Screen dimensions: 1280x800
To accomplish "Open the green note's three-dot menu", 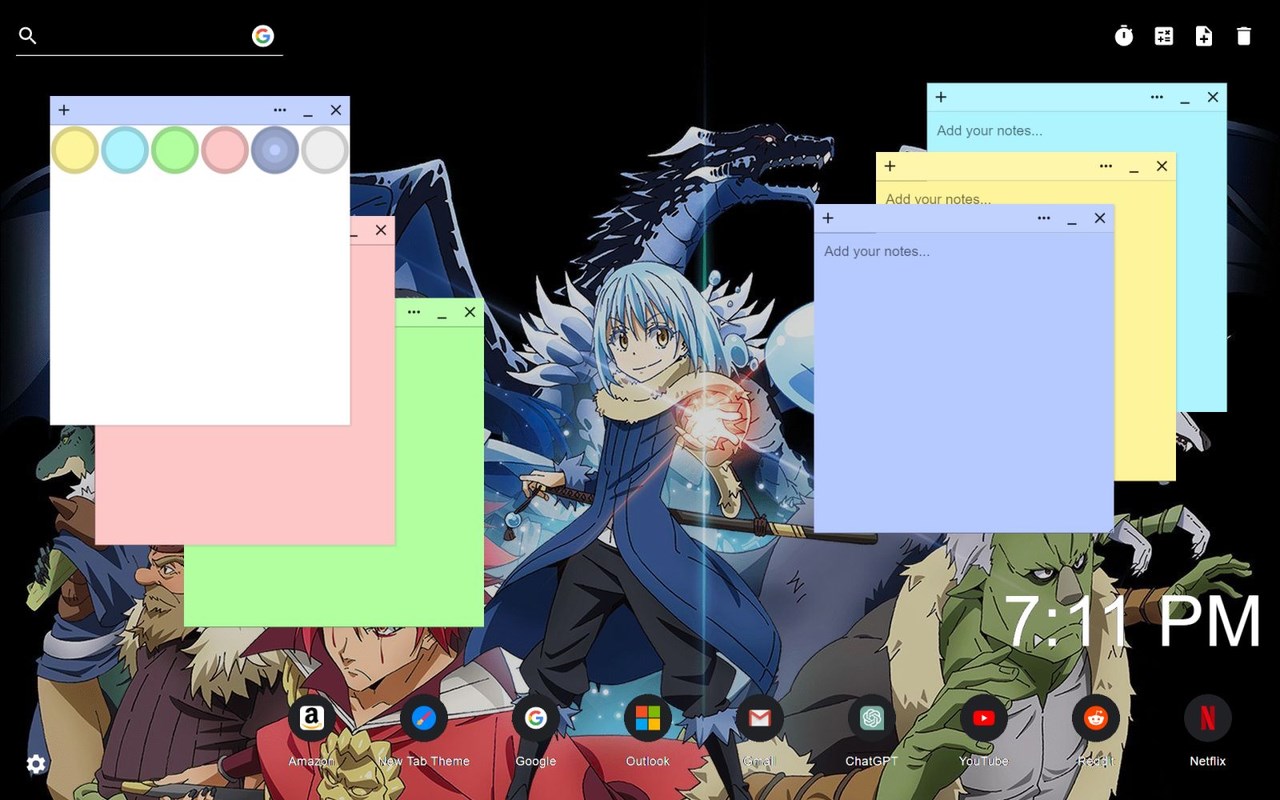I will tap(414, 312).
